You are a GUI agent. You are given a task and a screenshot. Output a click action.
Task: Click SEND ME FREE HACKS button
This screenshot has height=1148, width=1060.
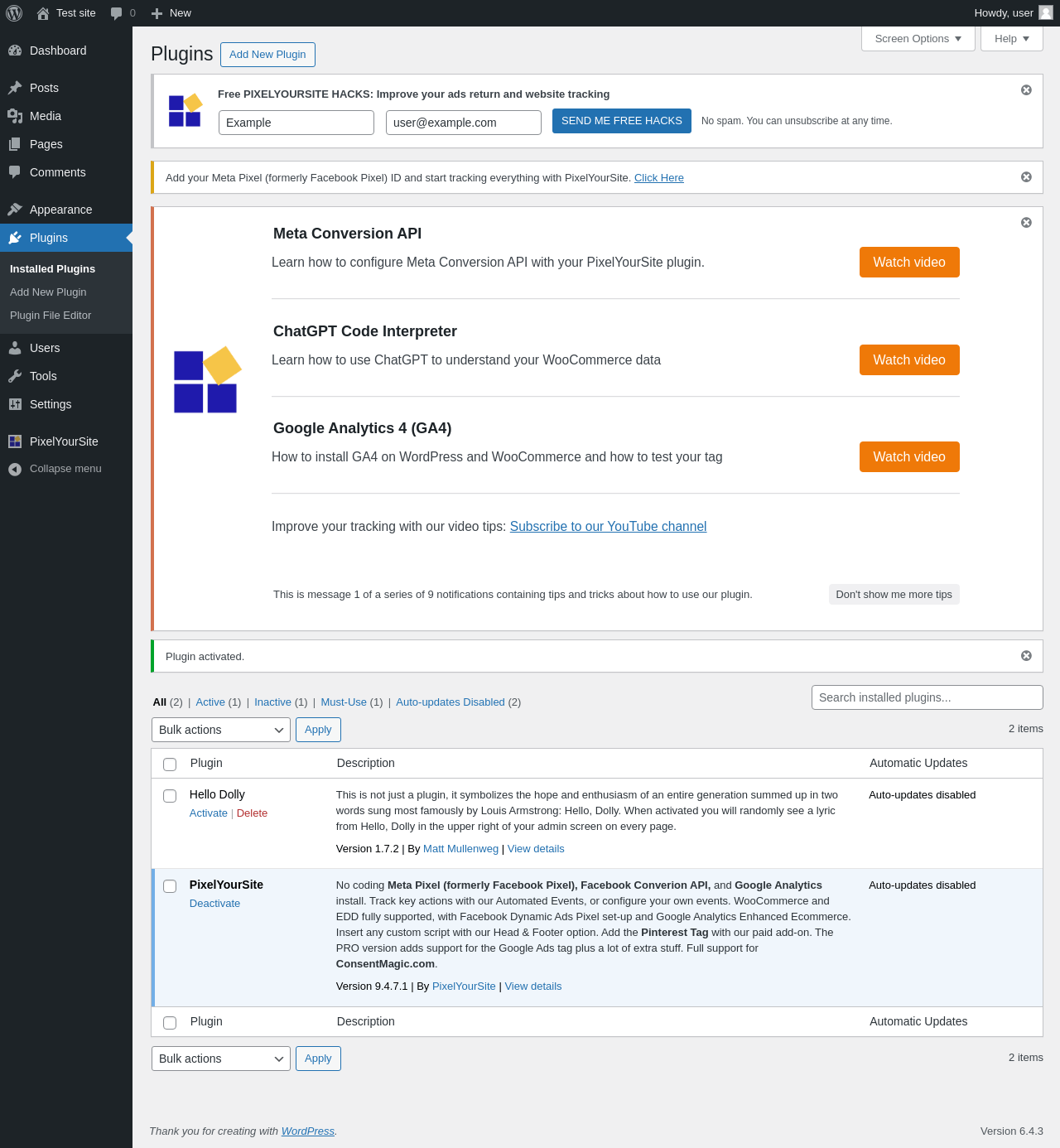pyautogui.click(x=622, y=121)
